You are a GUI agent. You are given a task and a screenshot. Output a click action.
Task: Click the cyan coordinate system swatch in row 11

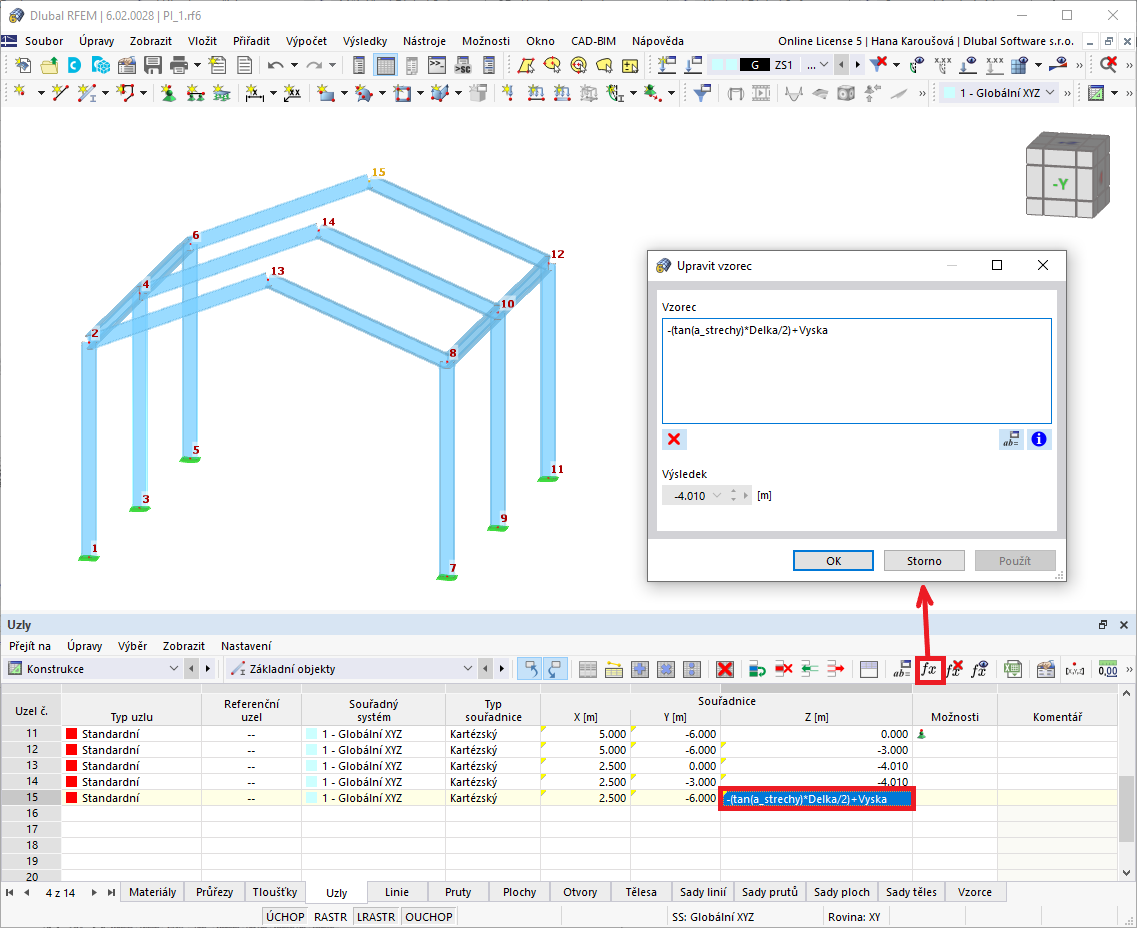[312, 734]
